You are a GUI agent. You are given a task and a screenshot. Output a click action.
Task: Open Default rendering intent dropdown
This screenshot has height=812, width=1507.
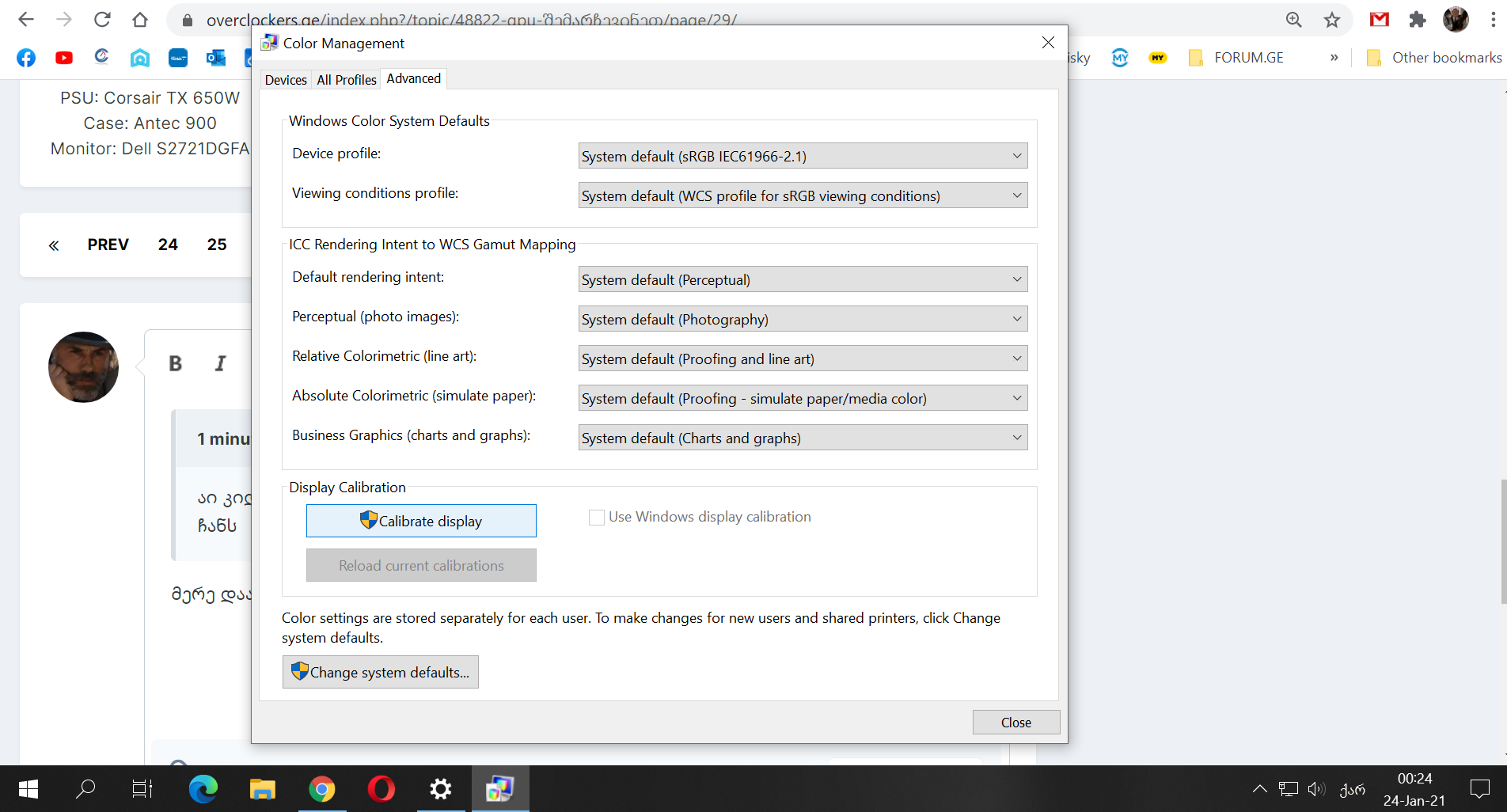(803, 279)
